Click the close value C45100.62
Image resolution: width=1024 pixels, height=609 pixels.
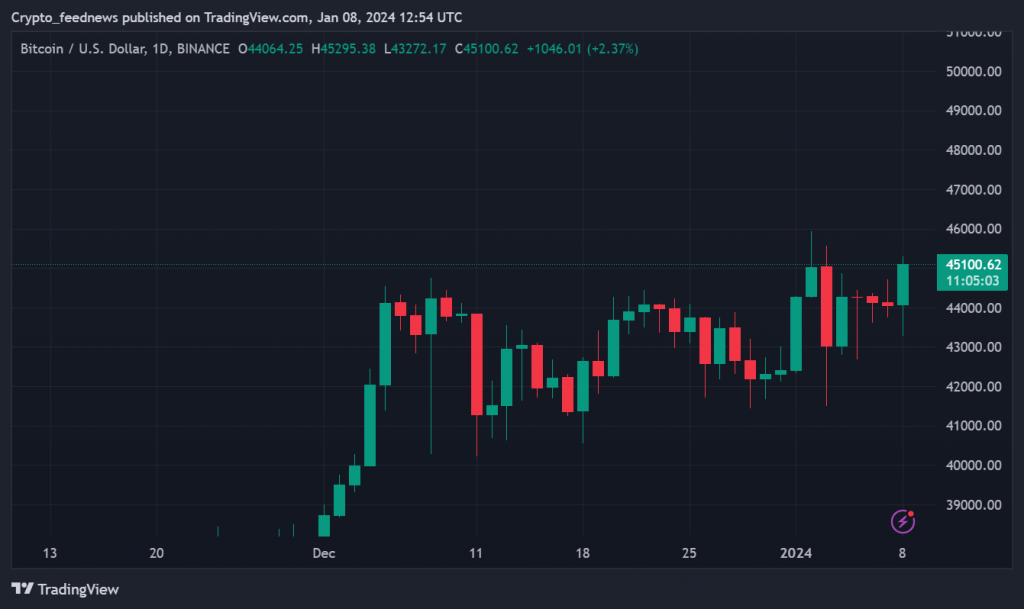point(486,49)
